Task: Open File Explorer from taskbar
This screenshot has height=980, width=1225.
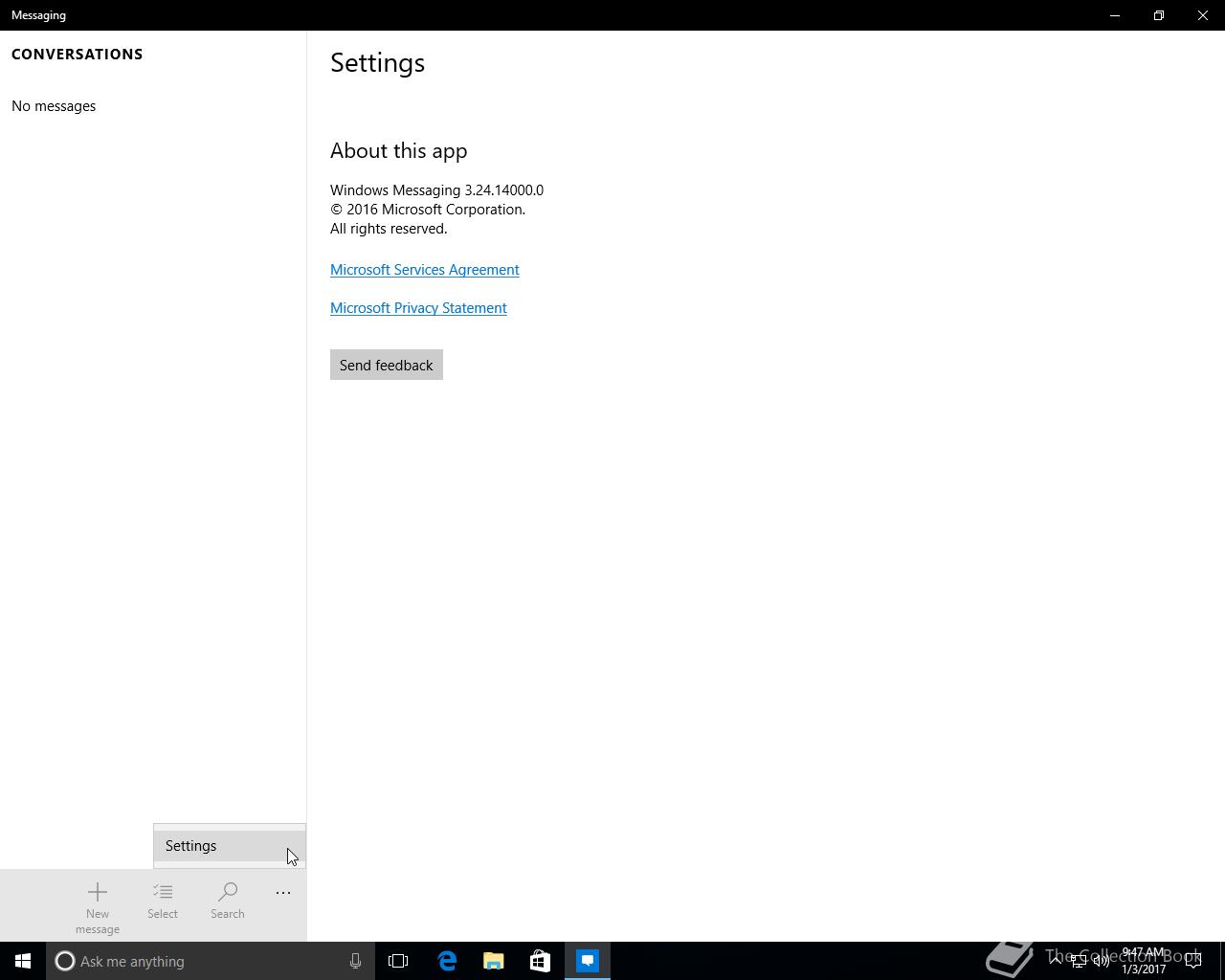Action: point(494,961)
